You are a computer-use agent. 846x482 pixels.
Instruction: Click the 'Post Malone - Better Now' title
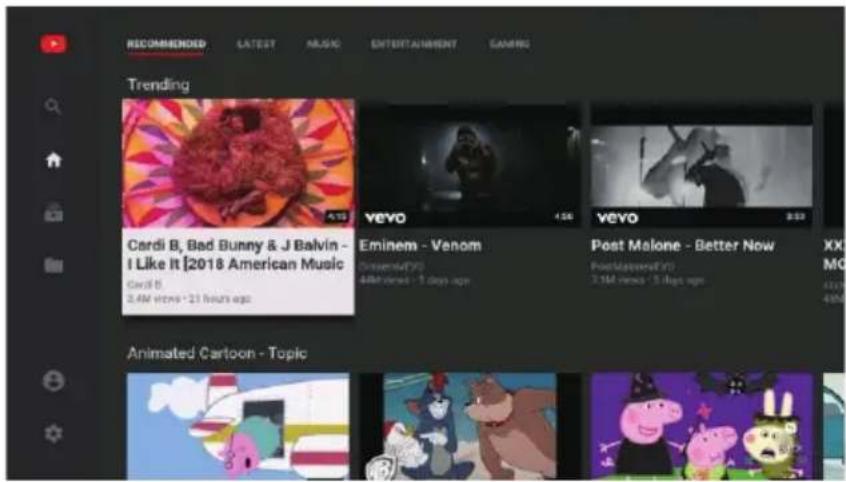683,246
